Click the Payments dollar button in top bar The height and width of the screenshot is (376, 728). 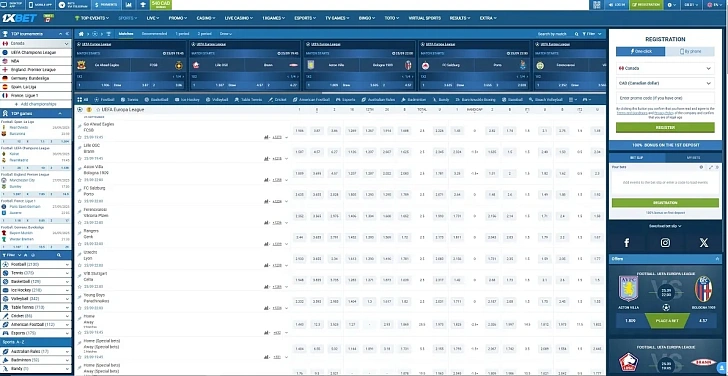(106, 5)
